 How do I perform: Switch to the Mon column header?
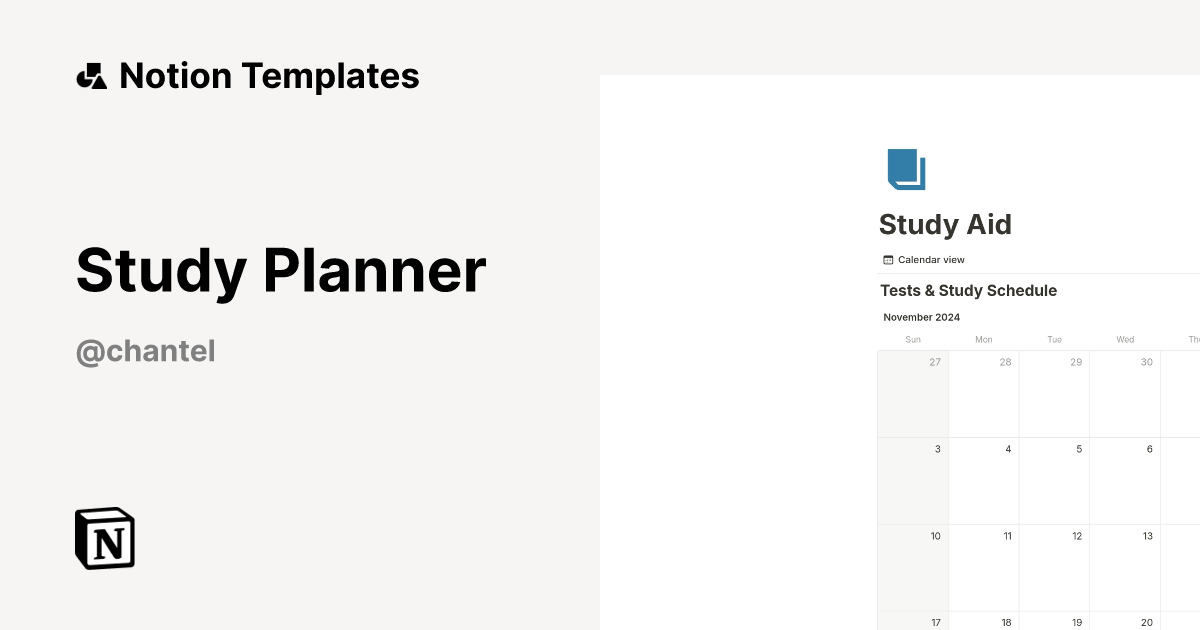click(983, 339)
